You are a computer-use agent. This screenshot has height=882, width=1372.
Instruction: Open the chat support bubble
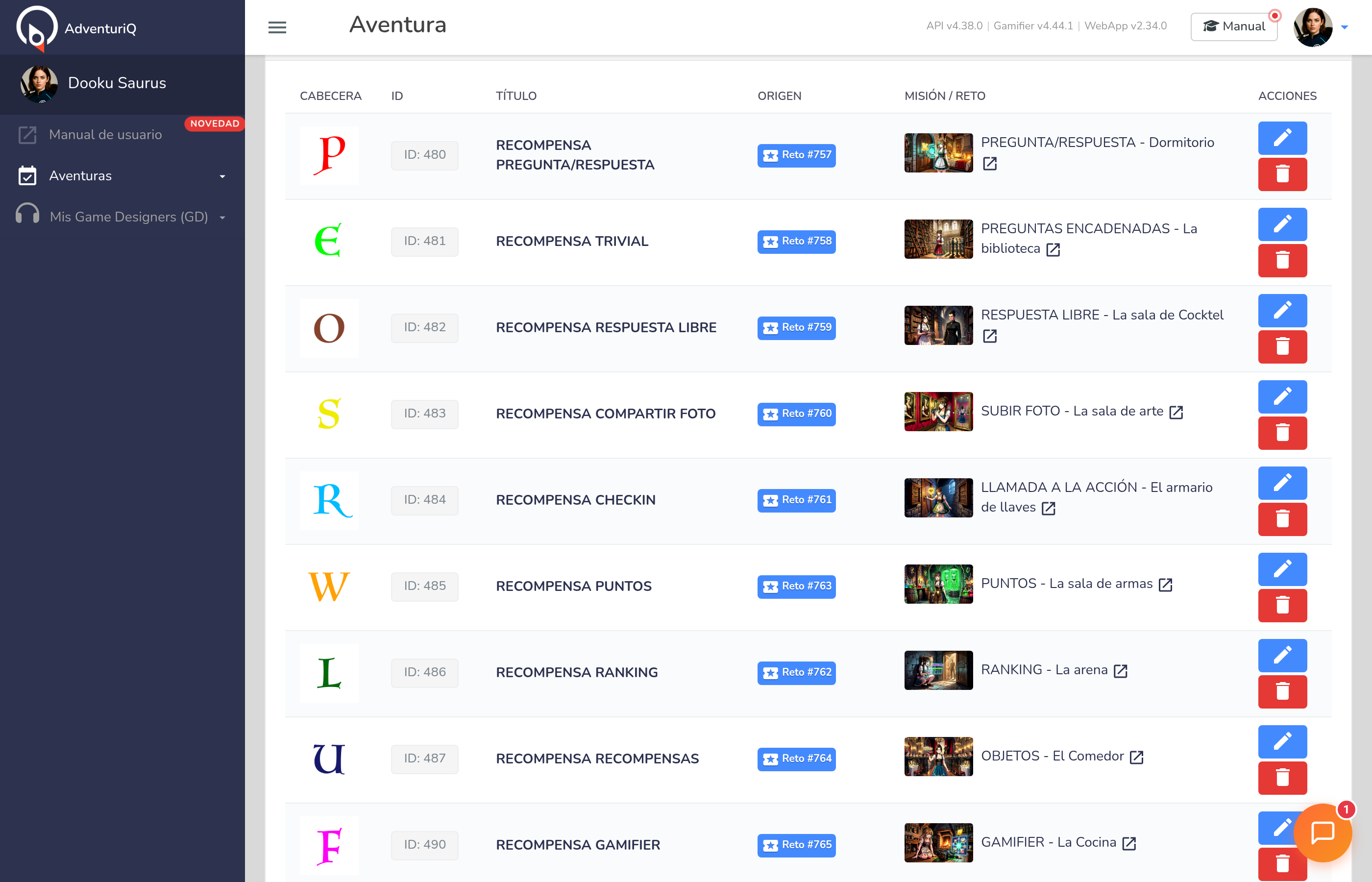(1322, 832)
